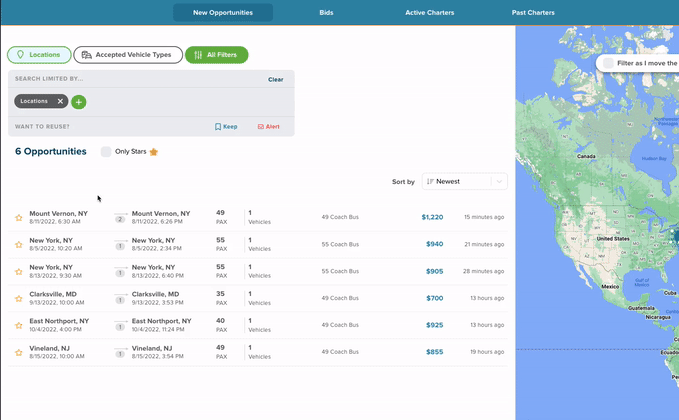Star the Clarksville, MD opportunity
This screenshot has width=679, height=420.
[x=19, y=298]
